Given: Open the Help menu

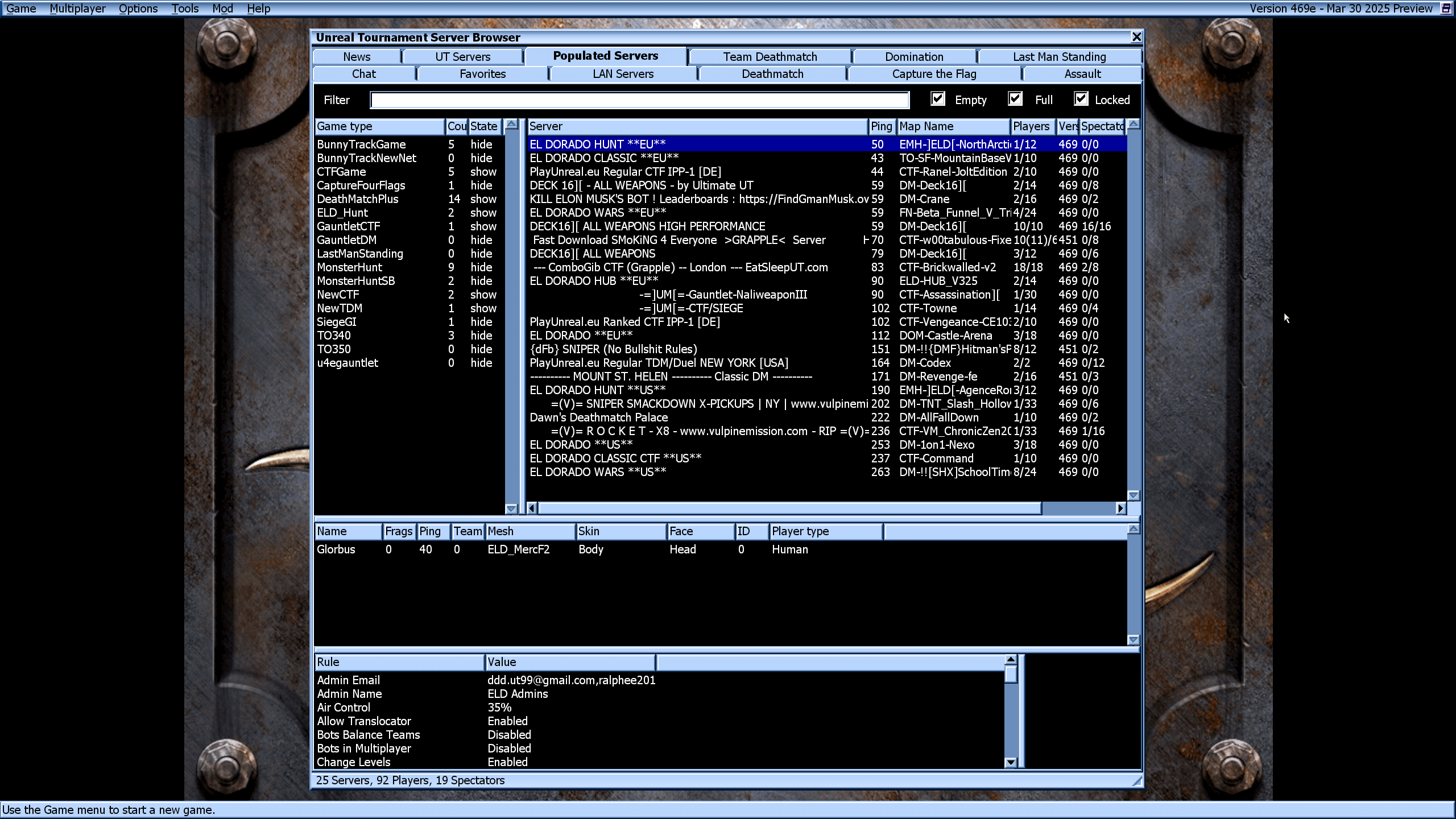Looking at the screenshot, I should 258,9.
